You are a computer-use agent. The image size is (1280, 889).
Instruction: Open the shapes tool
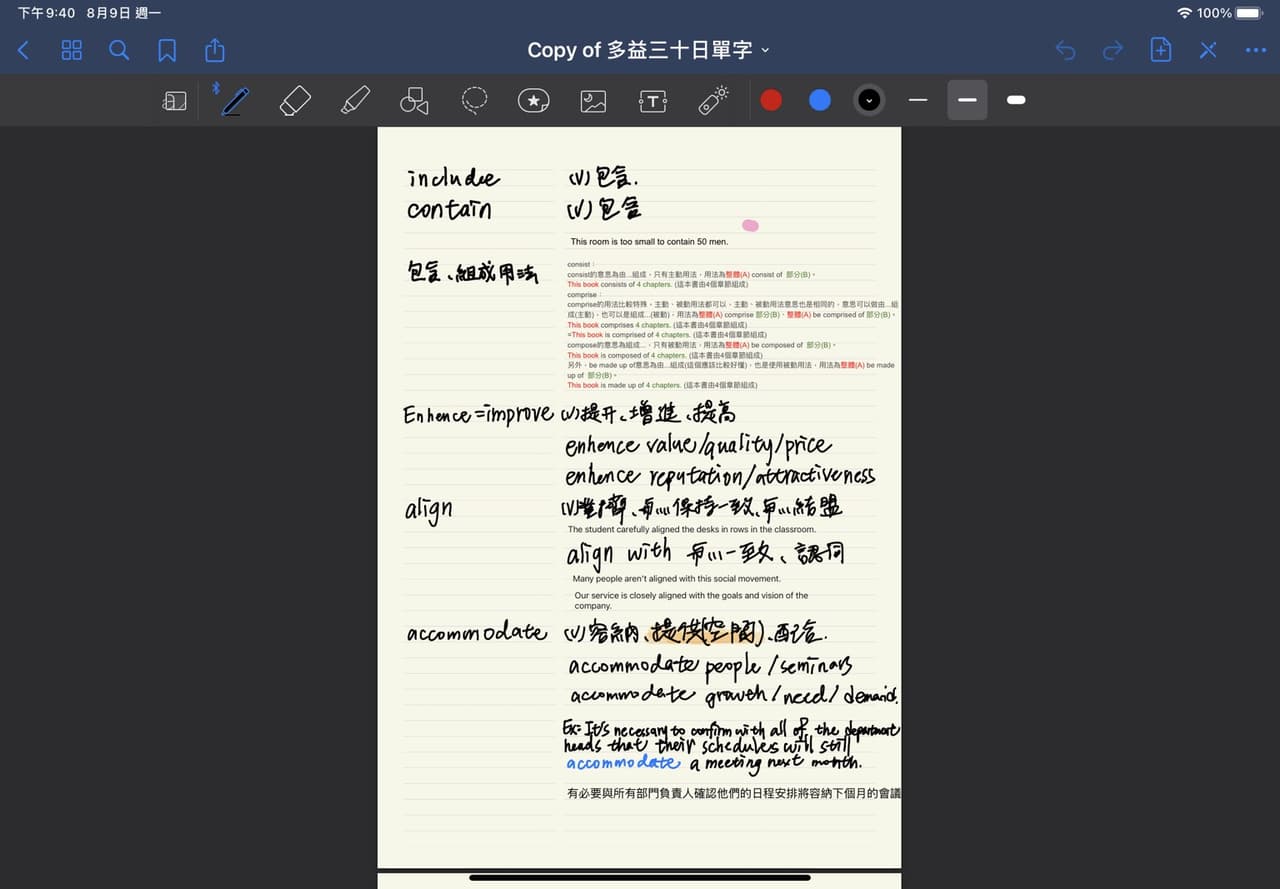(x=414, y=100)
